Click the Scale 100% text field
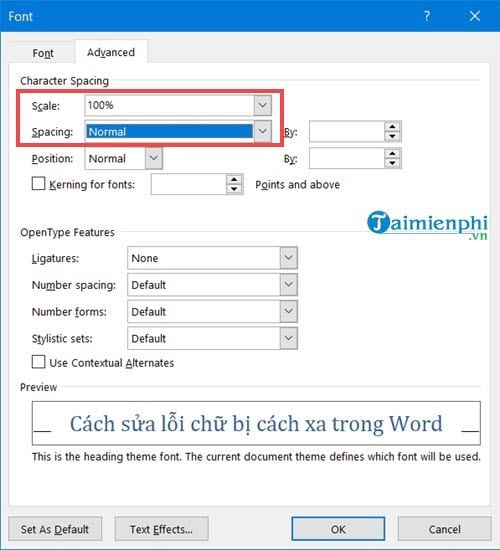Screen dimensions: 500x550 (x=169, y=105)
